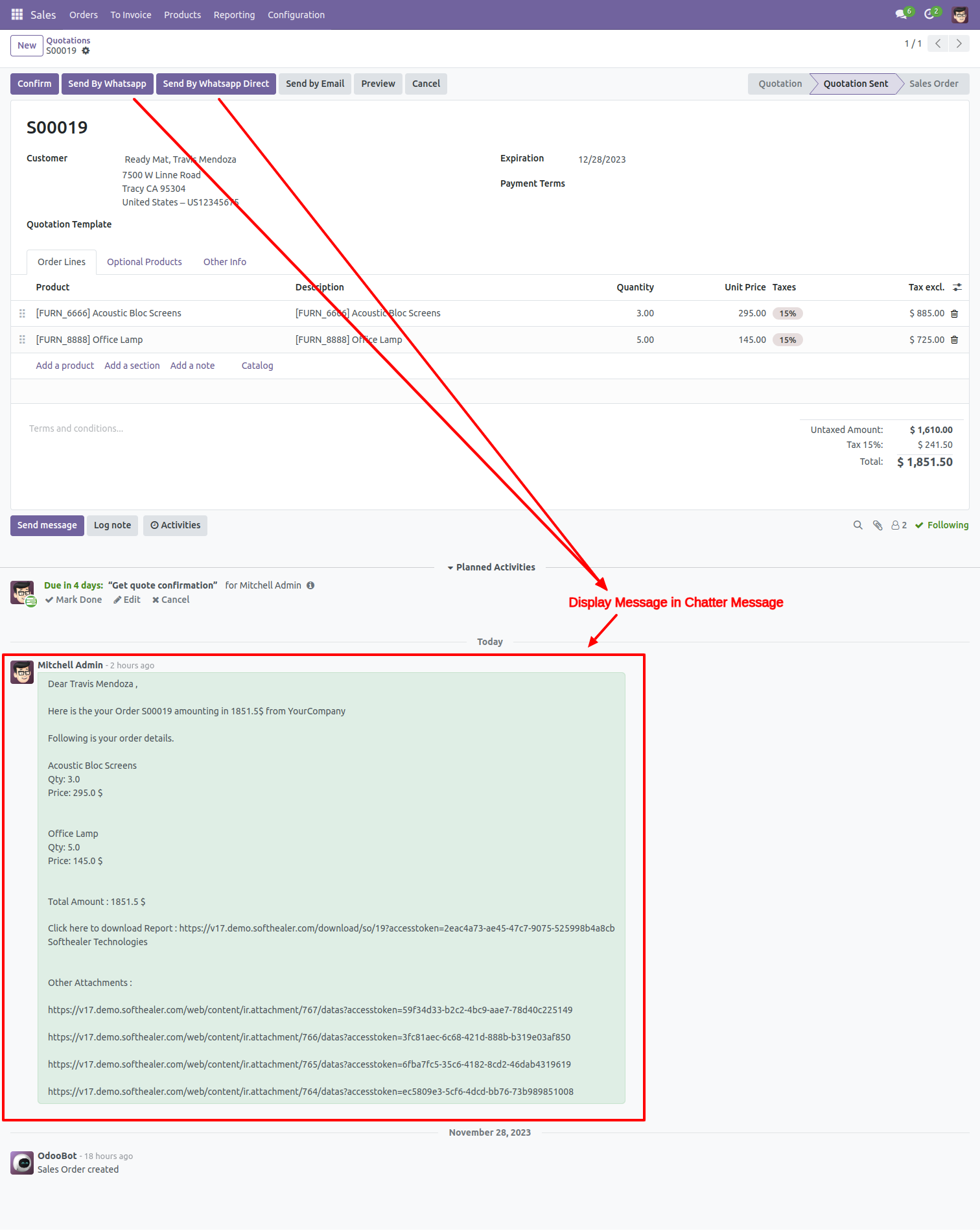Click Add a note link
980x1231 pixels.
[x=192, y=366]
